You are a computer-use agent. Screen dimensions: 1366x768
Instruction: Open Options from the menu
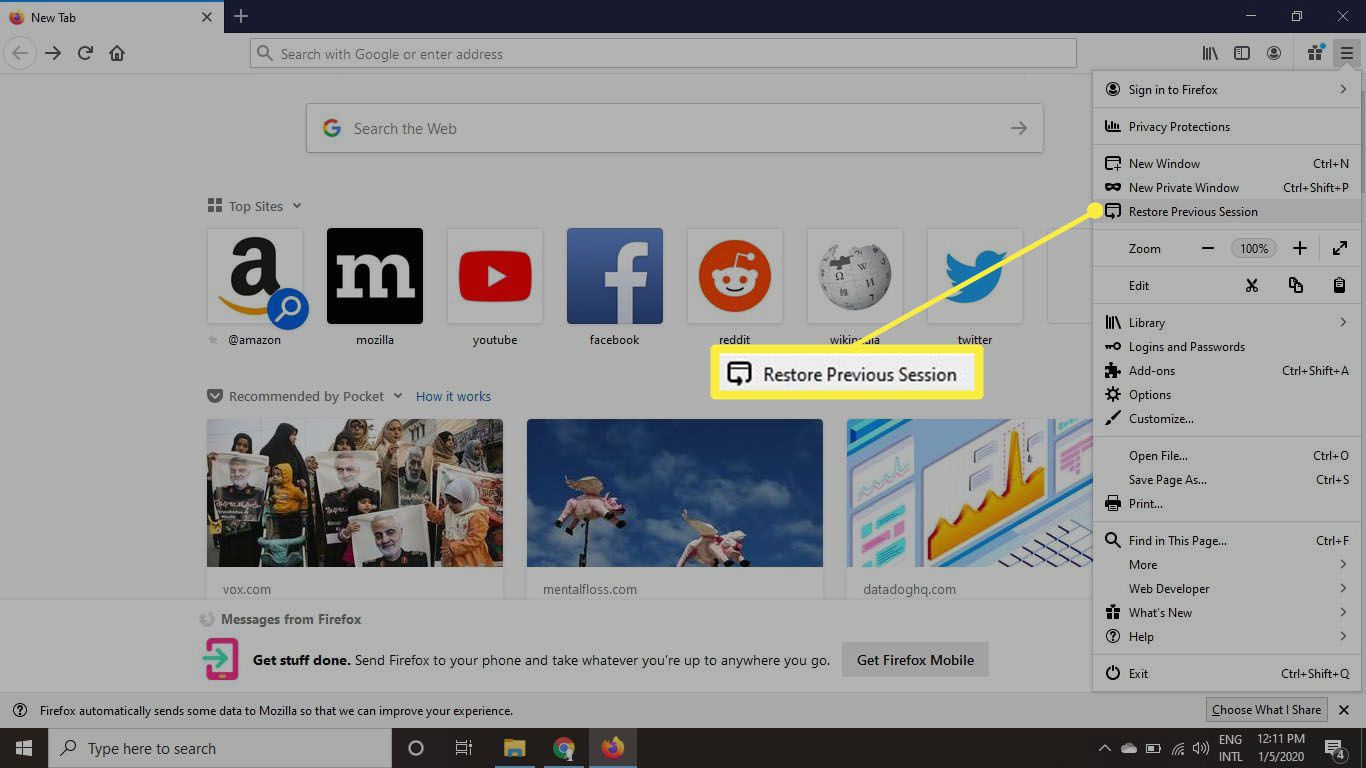1227,394
